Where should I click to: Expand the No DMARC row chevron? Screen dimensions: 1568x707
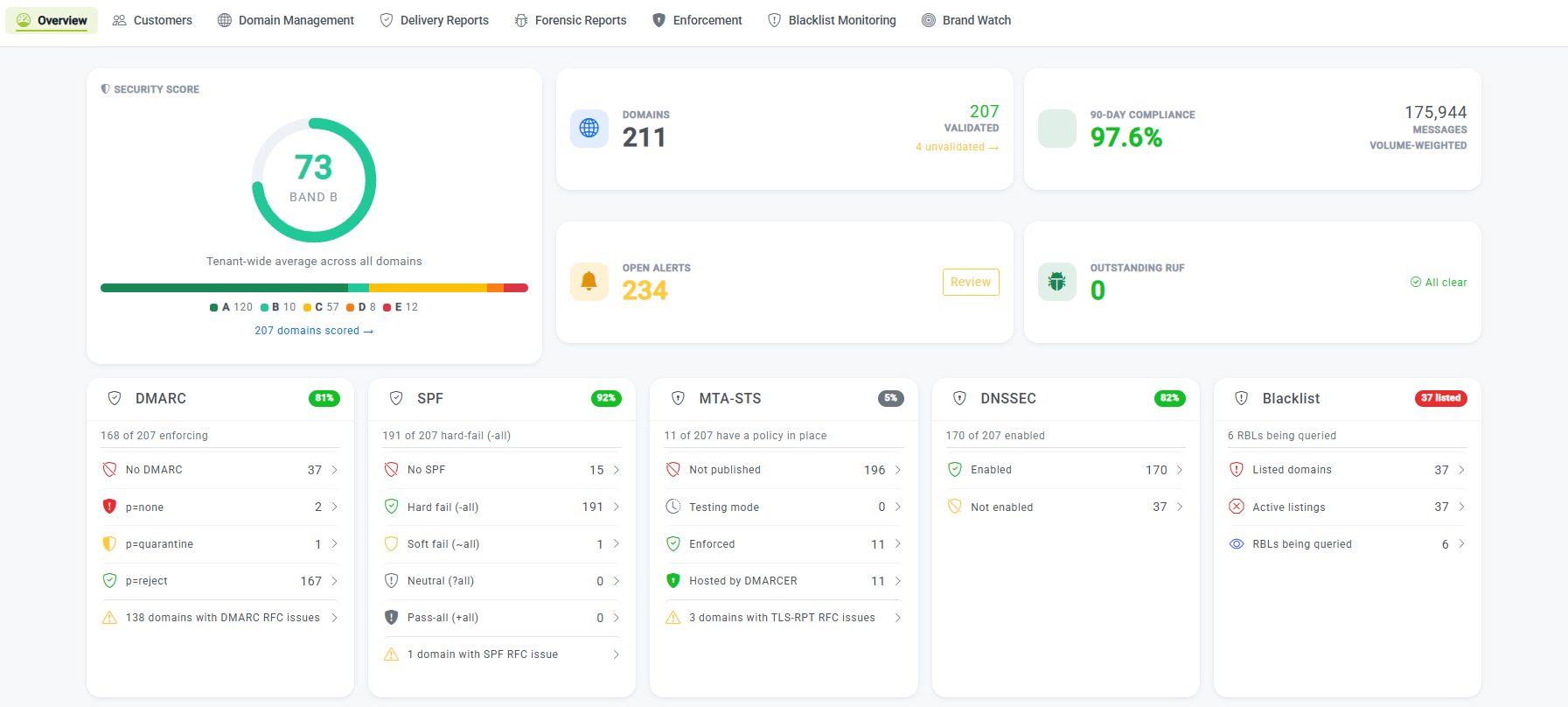pyautogui.click(x=334, y=470)
